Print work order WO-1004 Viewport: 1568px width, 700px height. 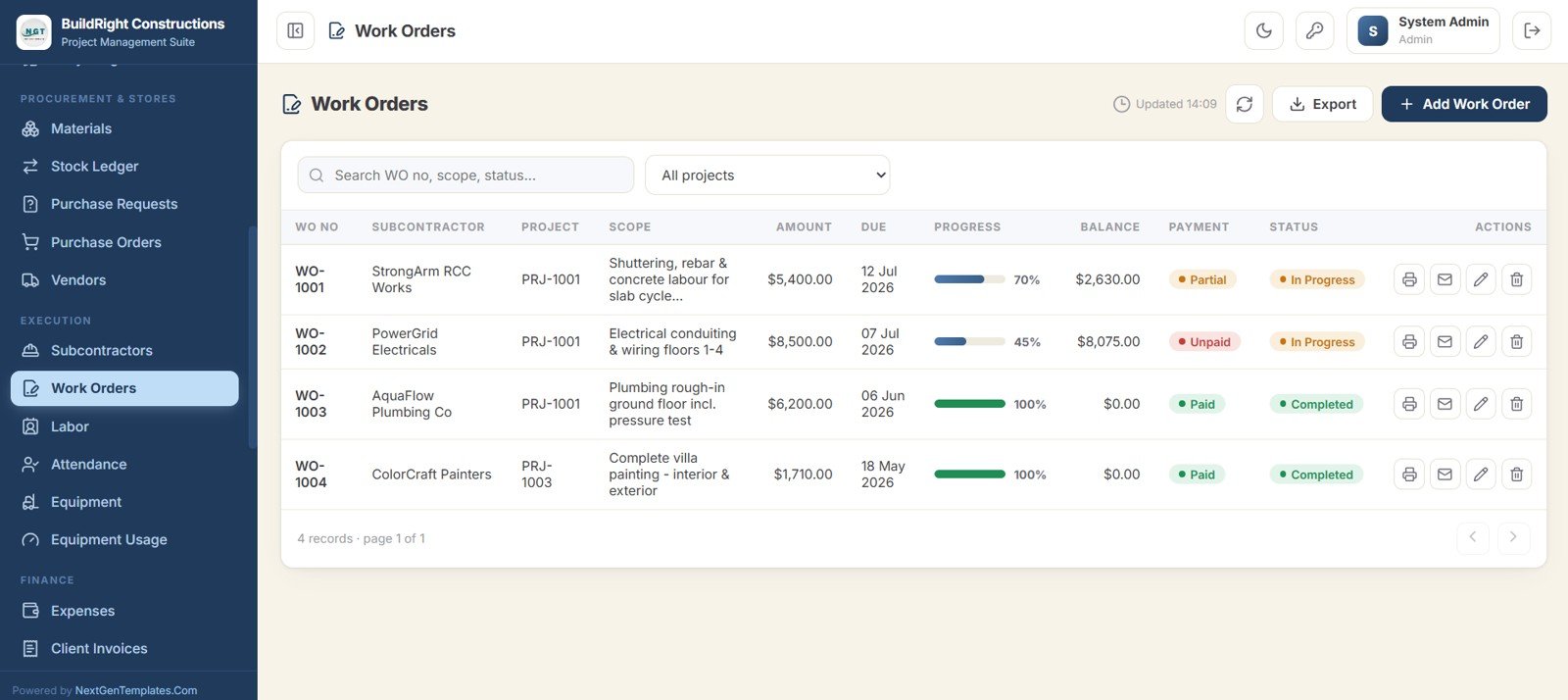tap(1409, 475)
